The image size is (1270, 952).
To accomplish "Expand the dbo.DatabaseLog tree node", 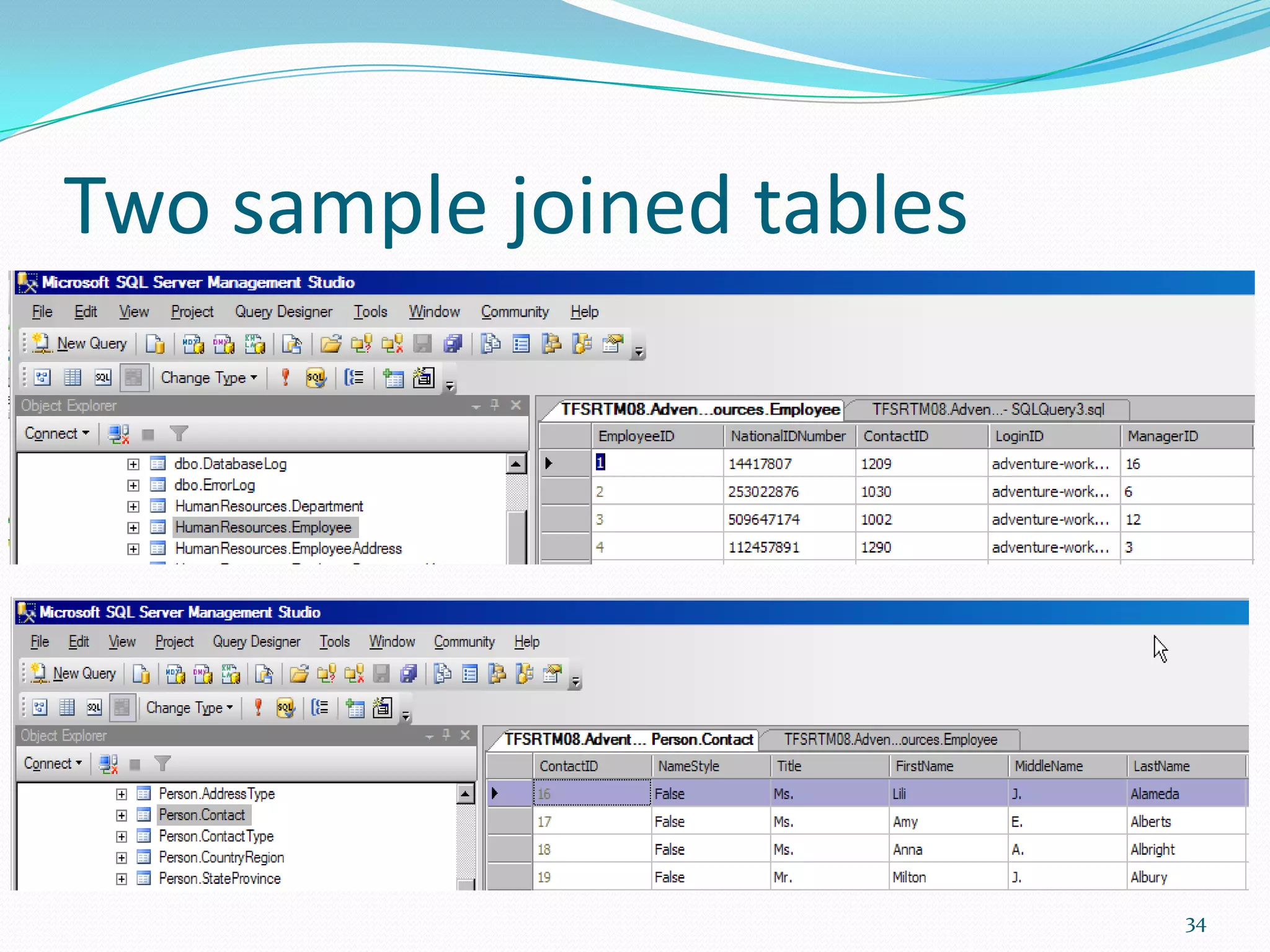I will (x=133, y=464).
